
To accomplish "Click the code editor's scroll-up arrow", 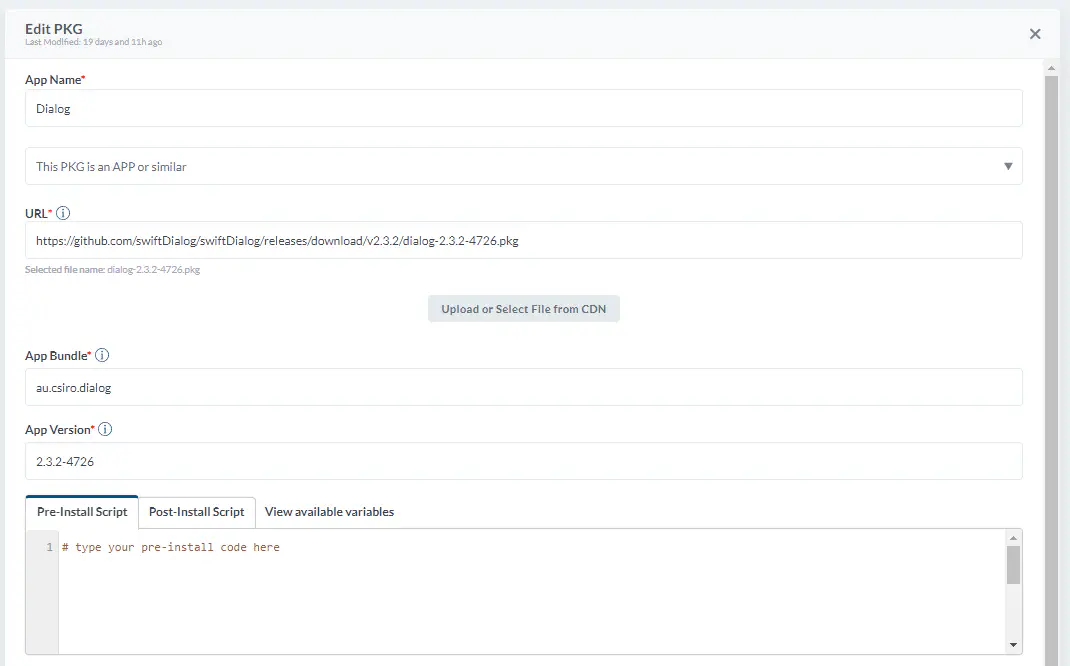I will point(1013,538).
